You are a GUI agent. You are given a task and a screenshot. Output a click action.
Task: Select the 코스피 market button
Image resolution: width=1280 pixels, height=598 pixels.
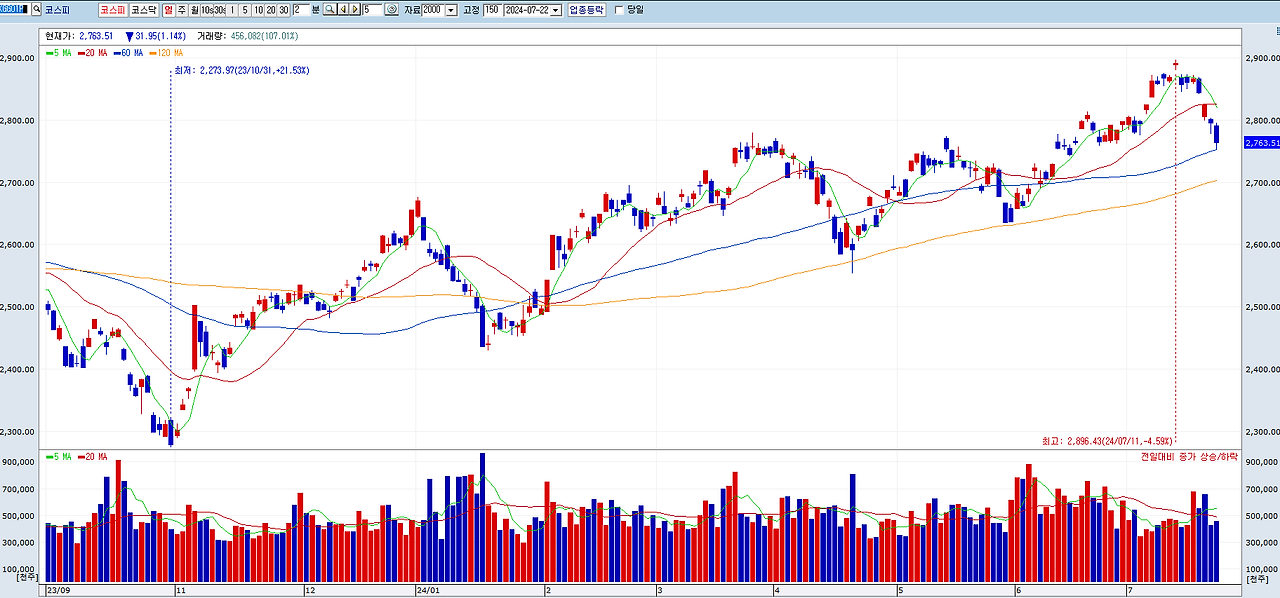click(112, 9)
